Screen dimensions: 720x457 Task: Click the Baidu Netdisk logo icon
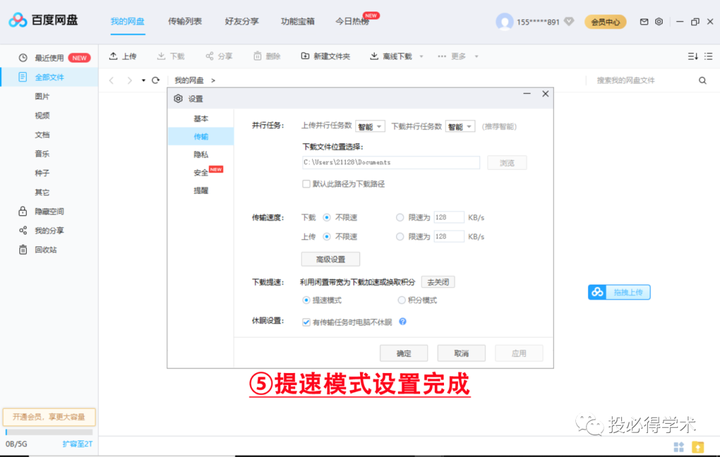click(x=18, y=20)
